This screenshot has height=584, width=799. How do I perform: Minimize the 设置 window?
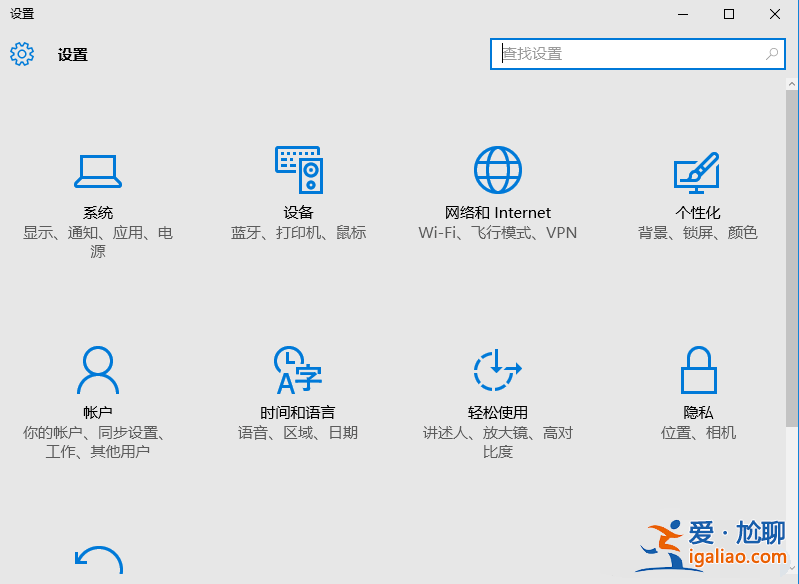(x=683, y=14)
